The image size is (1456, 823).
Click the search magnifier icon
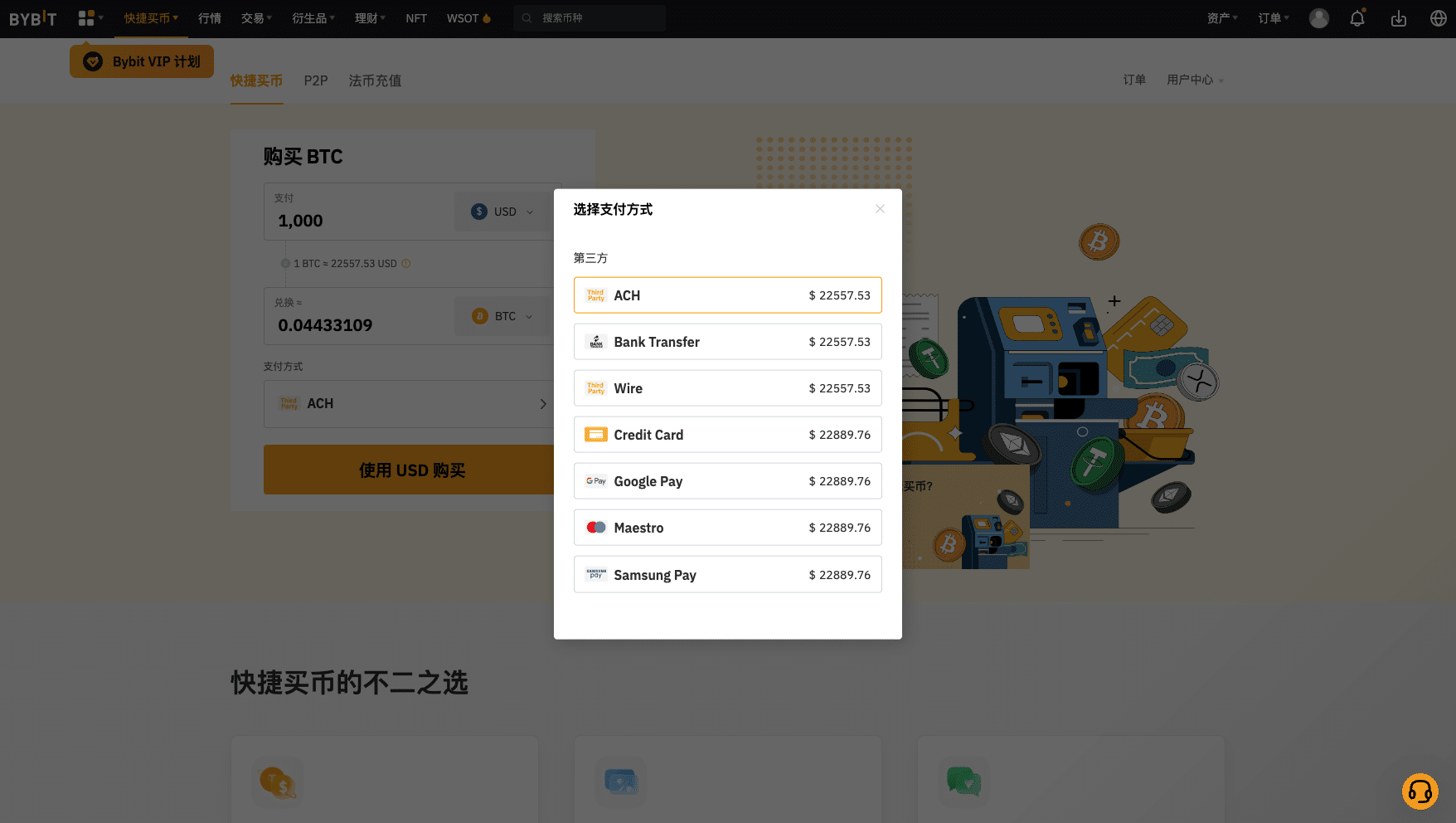click(527, 18)
